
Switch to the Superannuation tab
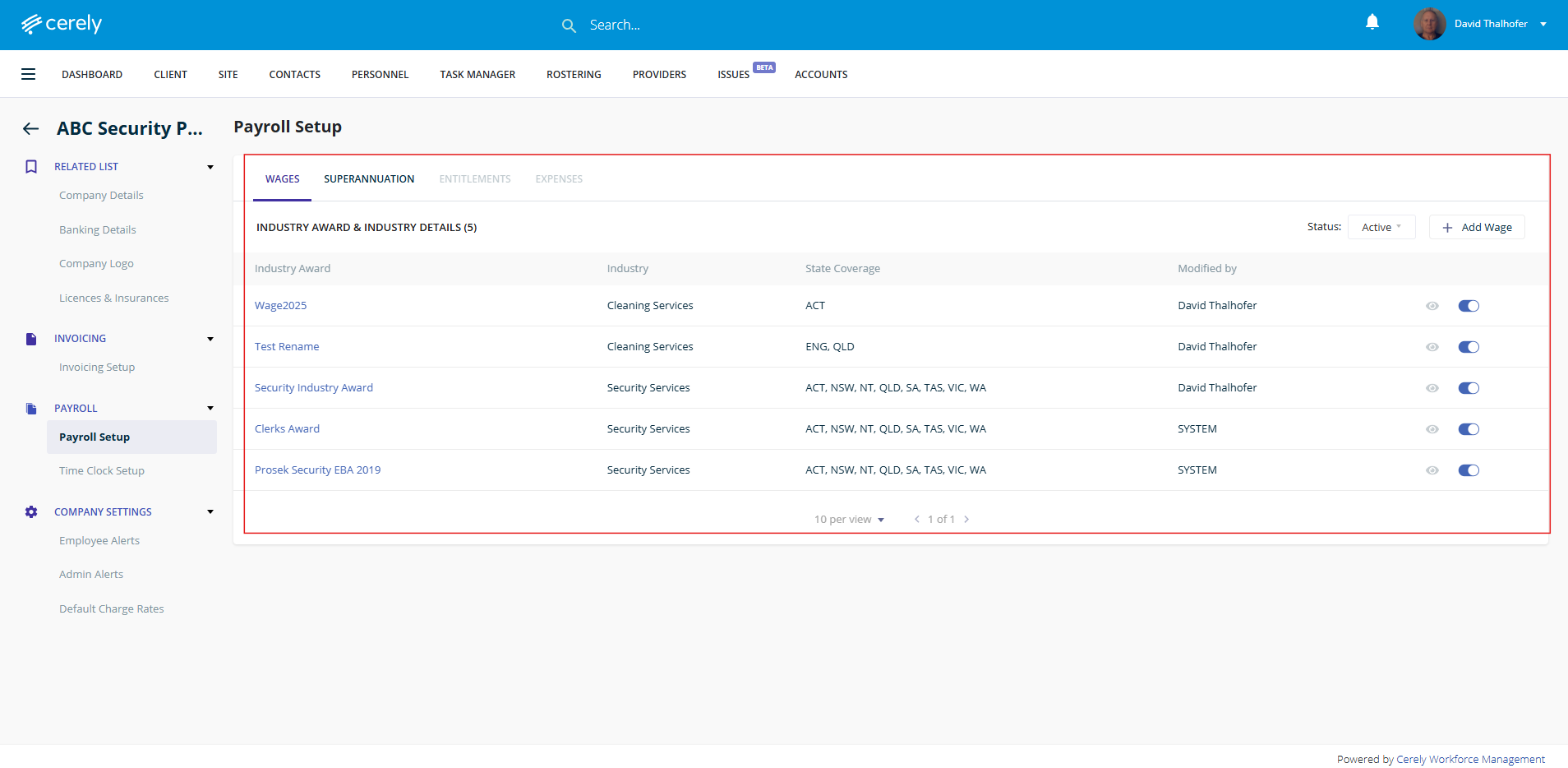[368, 179]
